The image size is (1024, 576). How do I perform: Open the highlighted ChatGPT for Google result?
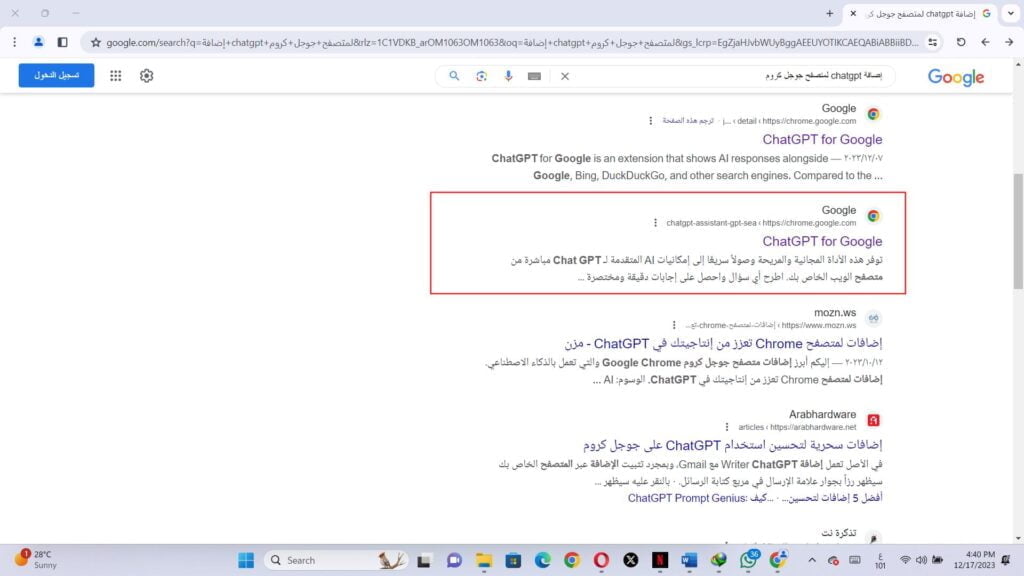(x=822, y=241)
